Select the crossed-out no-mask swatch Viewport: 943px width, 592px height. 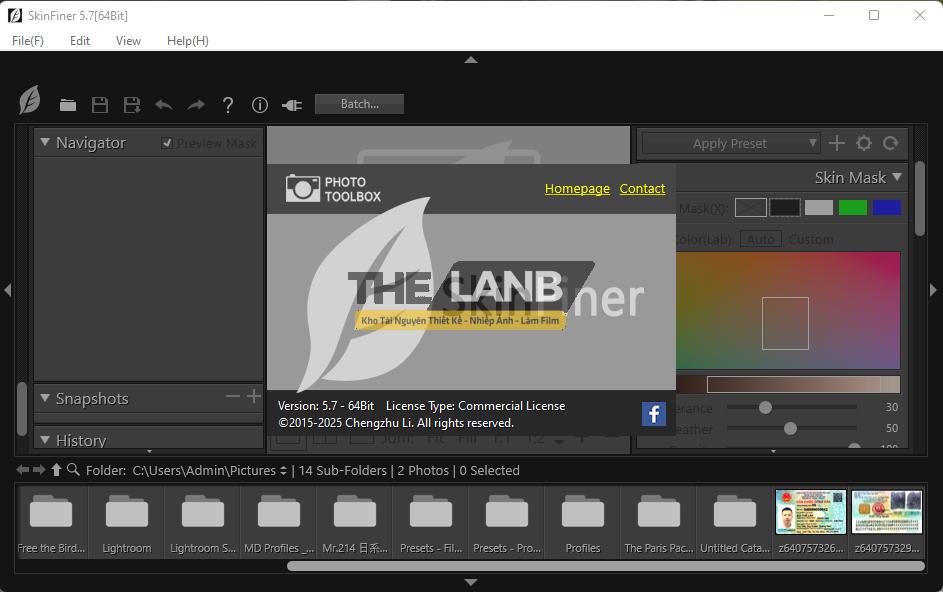click(x=751, y=208)
